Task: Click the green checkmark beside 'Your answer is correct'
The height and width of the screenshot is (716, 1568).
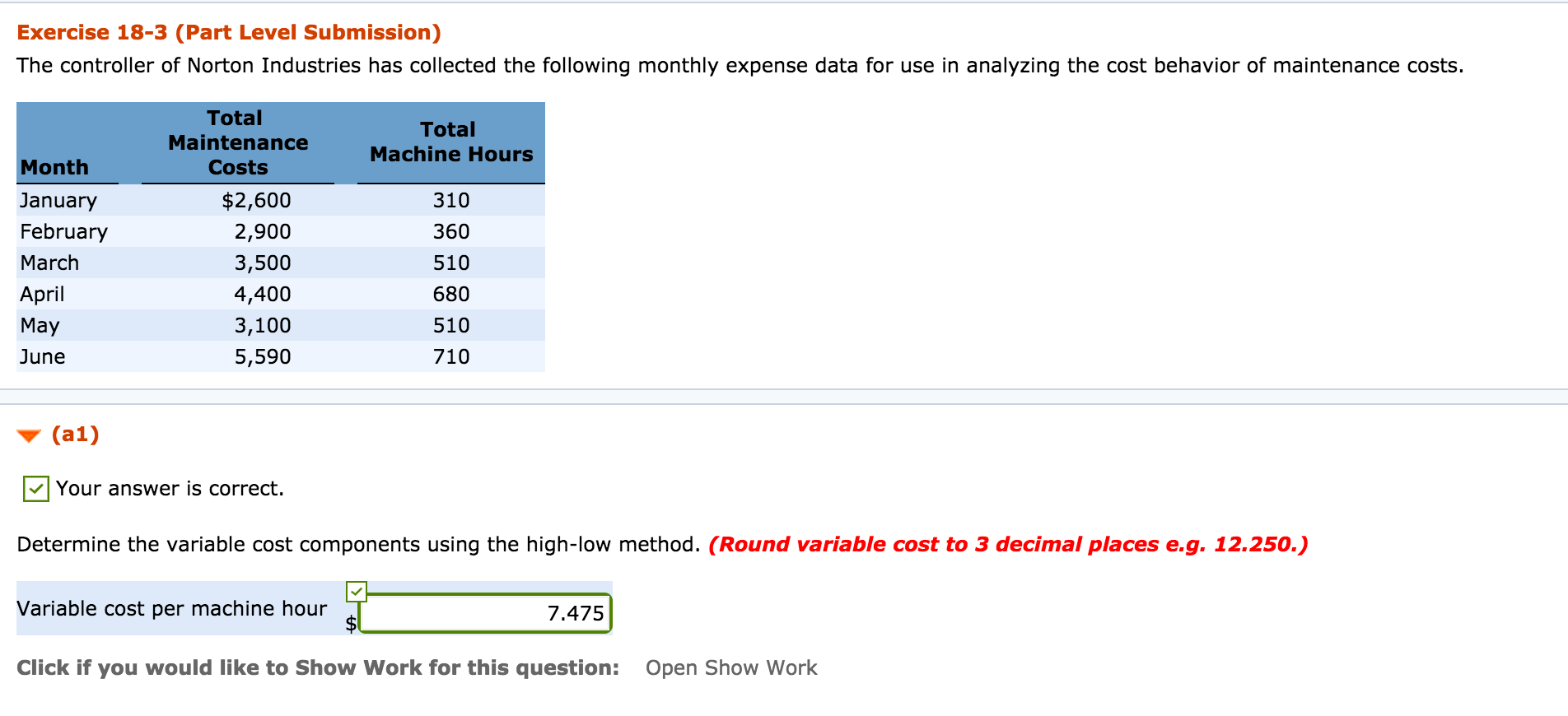Action: (35, 489)
